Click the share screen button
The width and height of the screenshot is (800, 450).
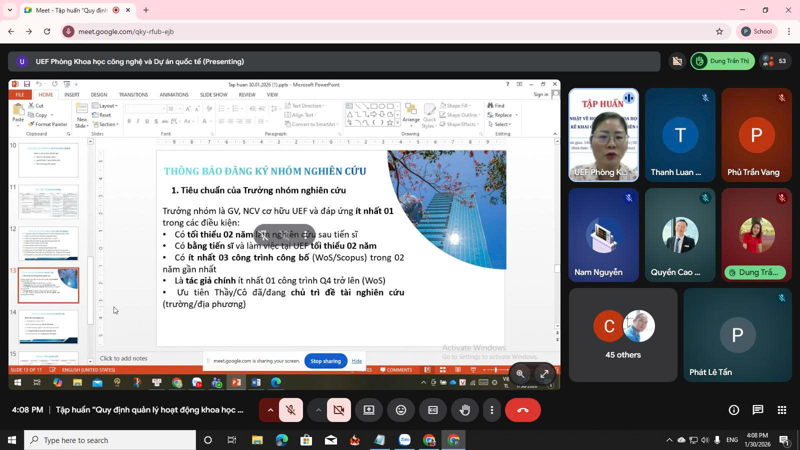(369, 410)
